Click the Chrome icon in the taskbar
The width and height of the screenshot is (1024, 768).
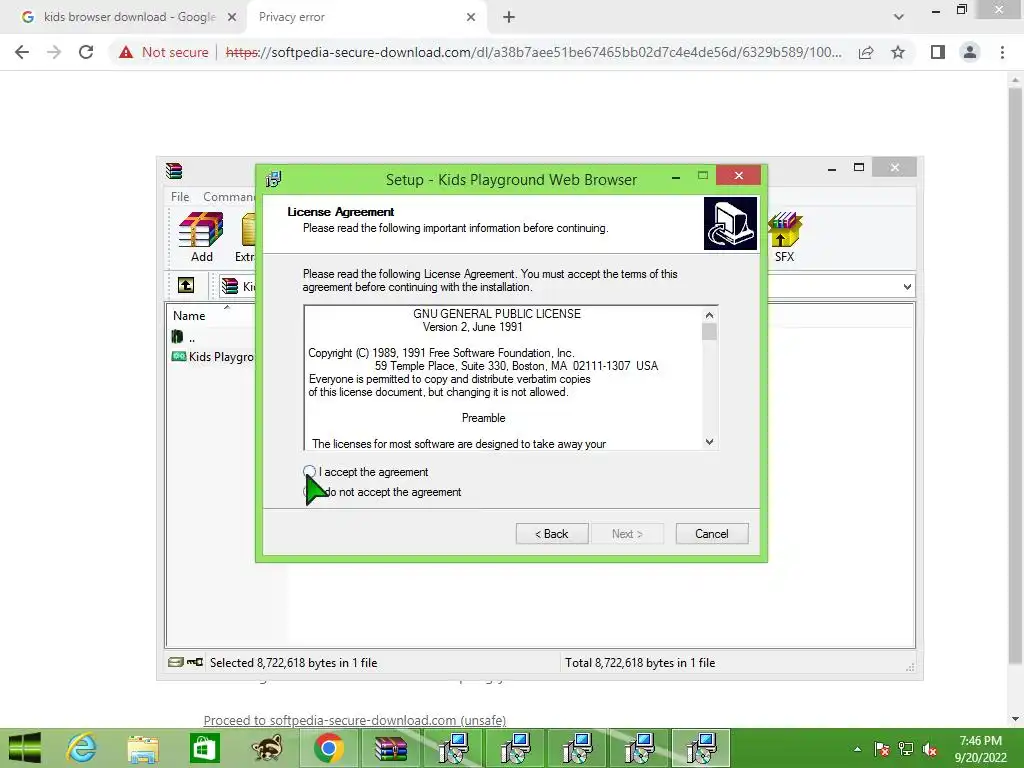tap(328, 748)
